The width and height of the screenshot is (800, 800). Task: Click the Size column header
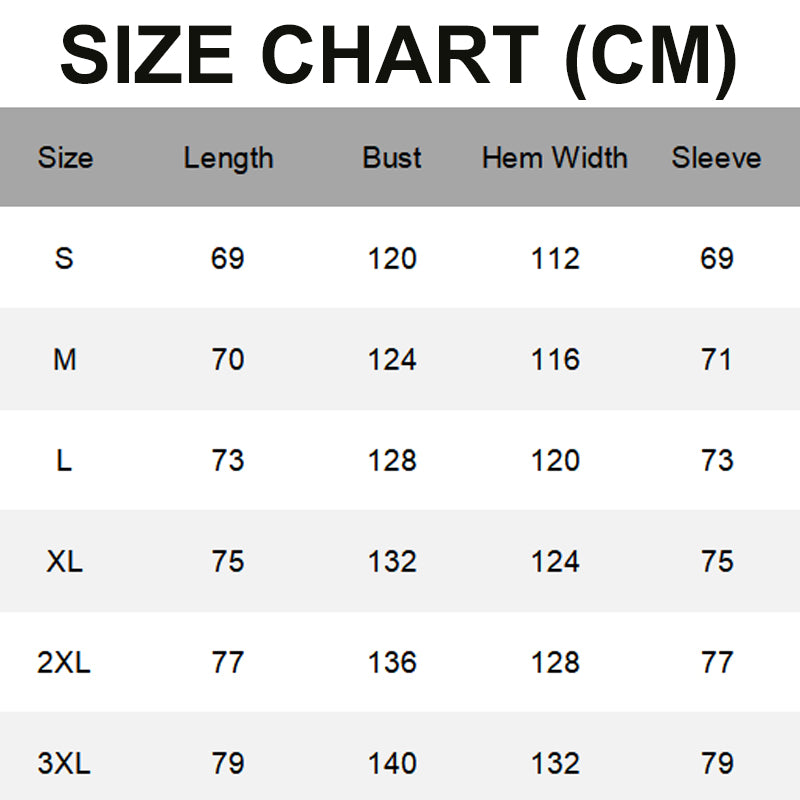point(65,158)
